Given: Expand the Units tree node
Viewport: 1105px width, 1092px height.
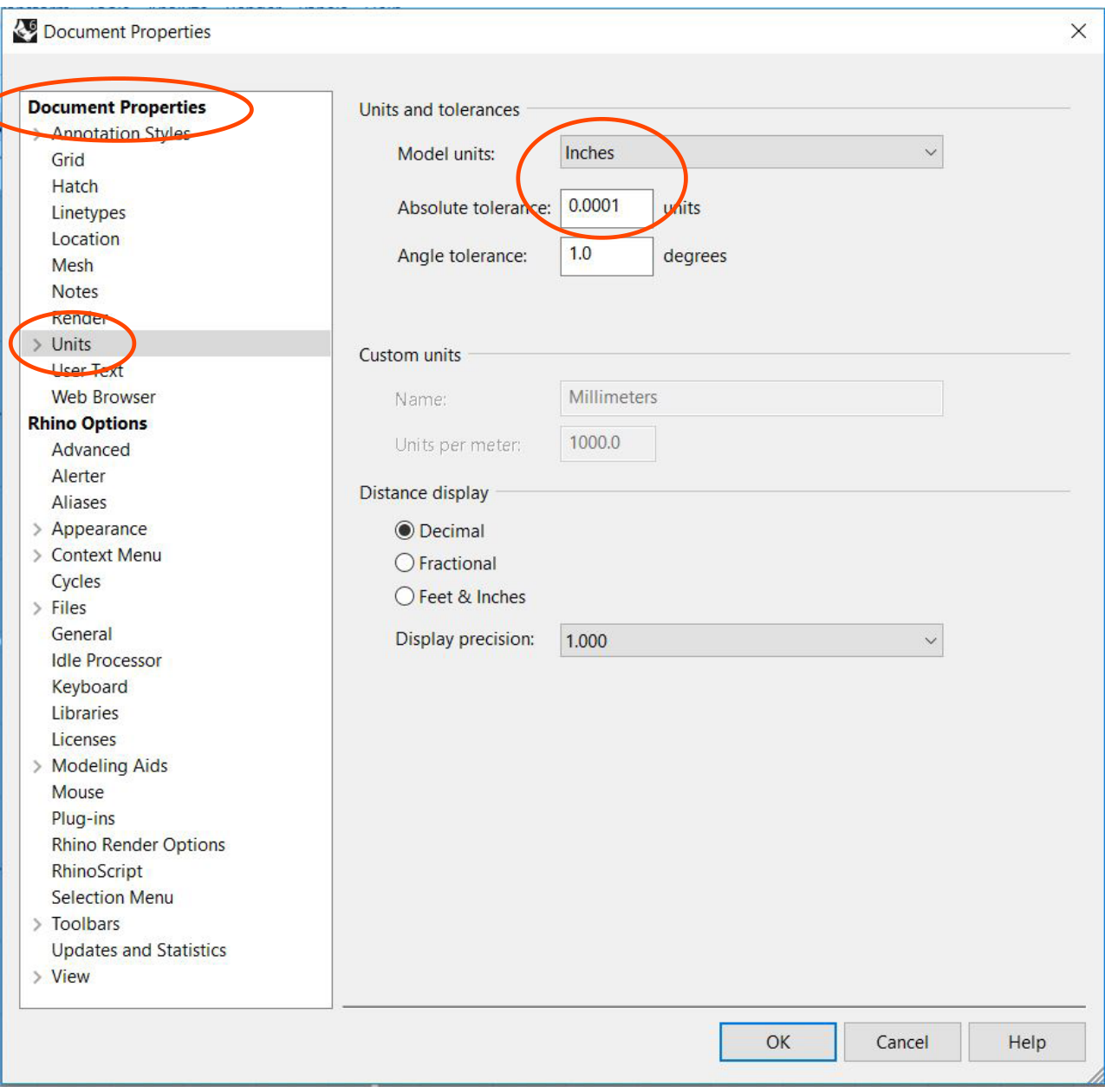Looking at the screenshot, I should [x=37, y=344].
